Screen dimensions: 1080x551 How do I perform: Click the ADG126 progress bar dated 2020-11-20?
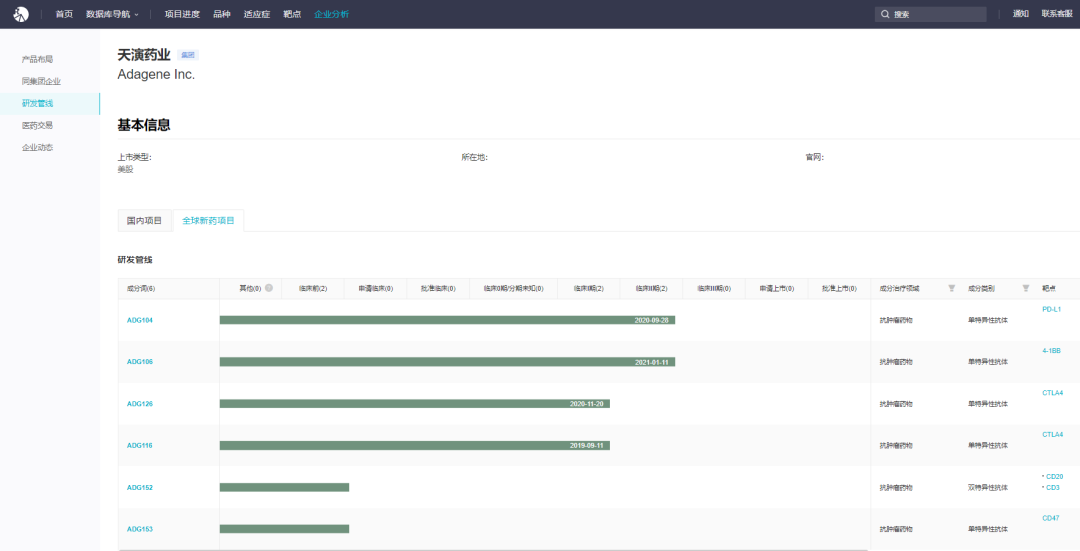[x=415, y=404]
